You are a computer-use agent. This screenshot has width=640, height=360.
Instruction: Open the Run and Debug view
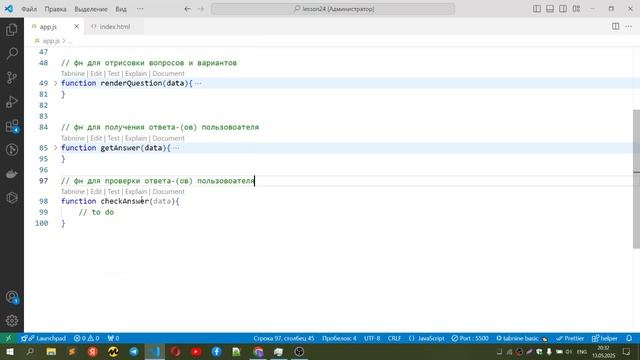(12, 102)
